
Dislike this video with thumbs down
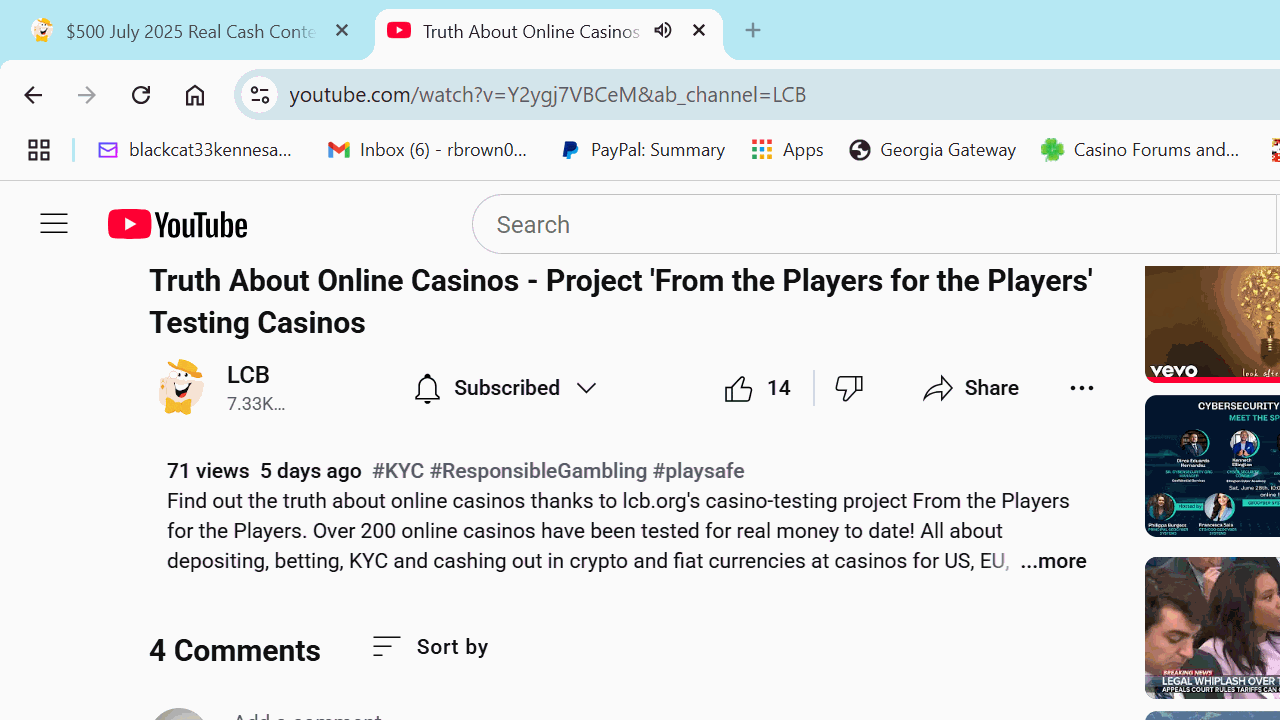(849, 388)
